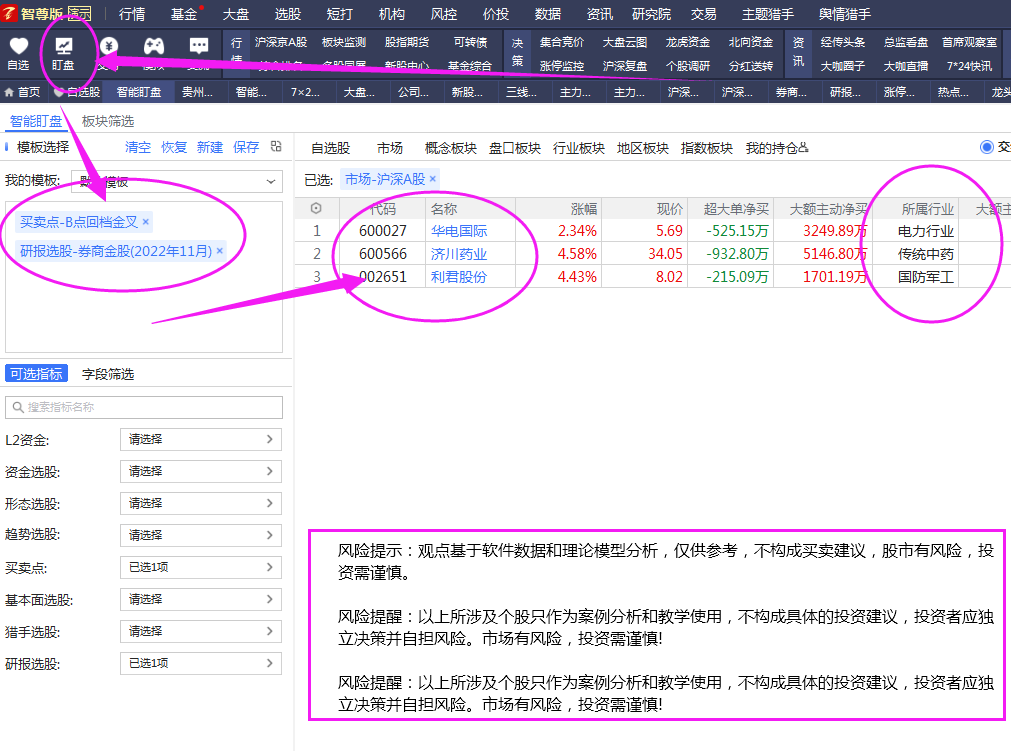Open 集合竞价 in the toolbar
1011x751 pixels.
[x=562, y=43]
